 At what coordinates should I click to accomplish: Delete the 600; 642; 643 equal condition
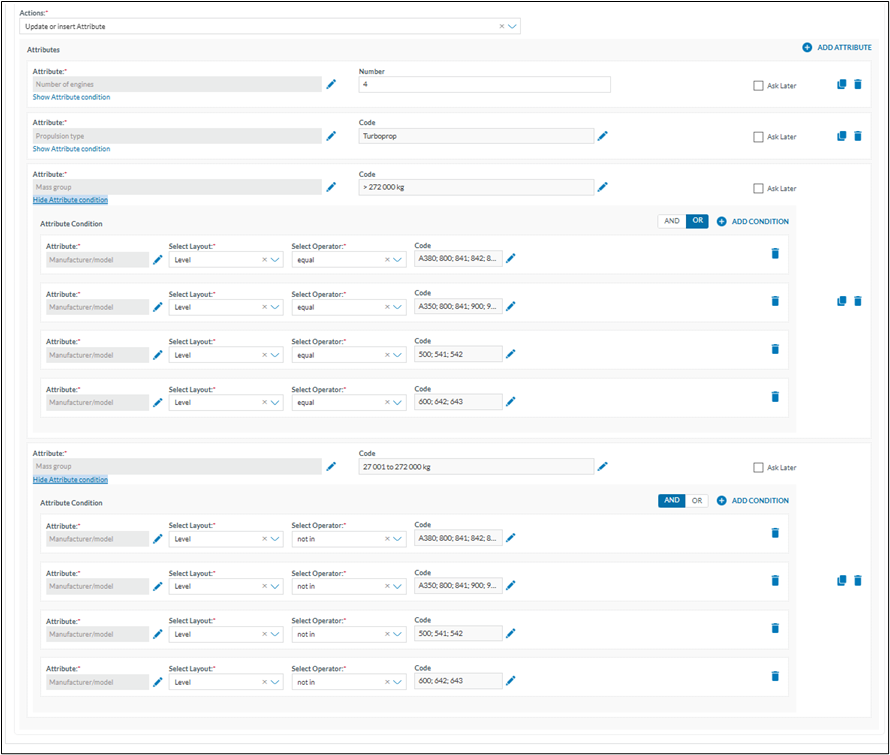774,397
